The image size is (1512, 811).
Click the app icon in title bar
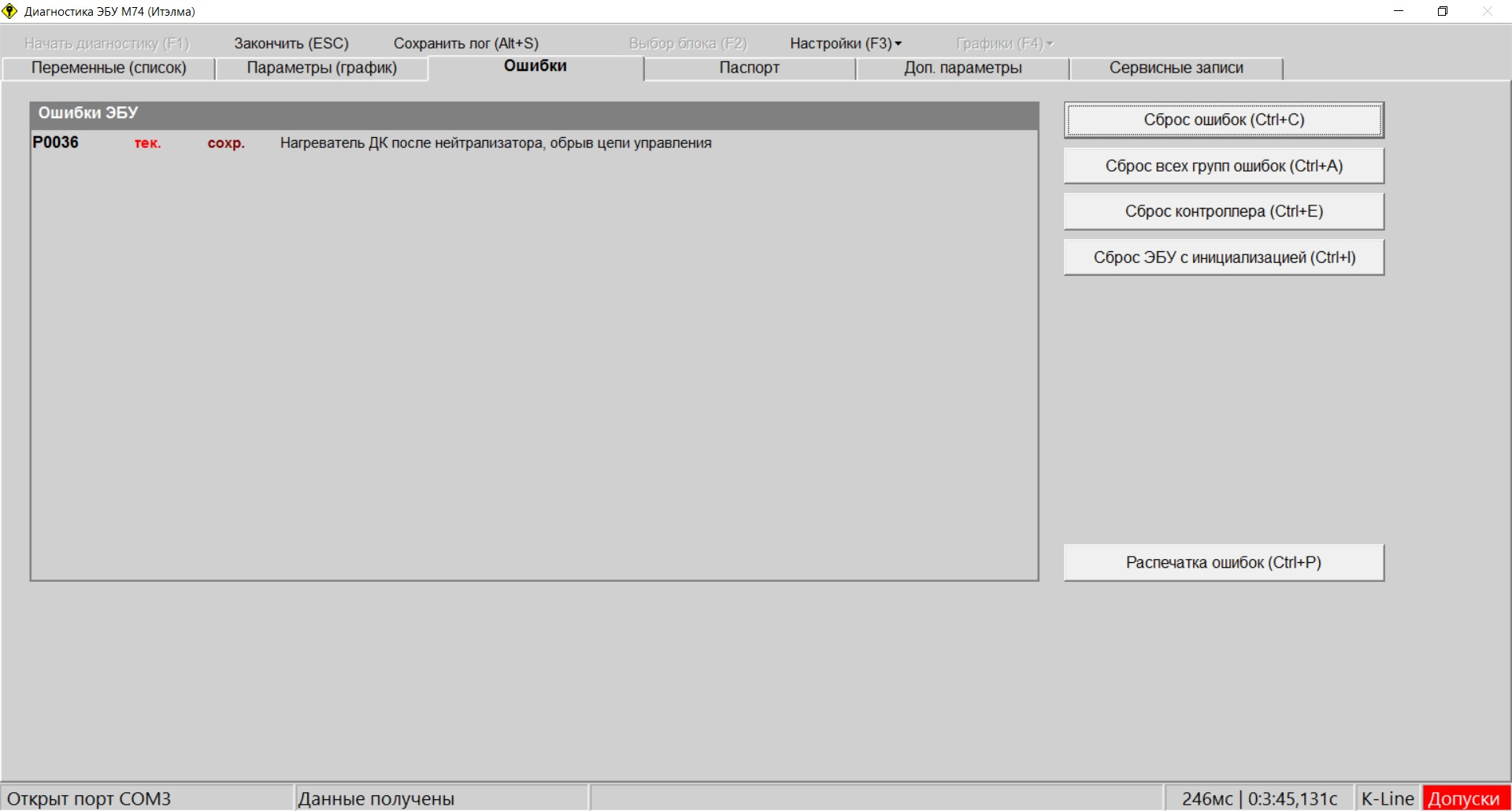click(x=9, y=12)
